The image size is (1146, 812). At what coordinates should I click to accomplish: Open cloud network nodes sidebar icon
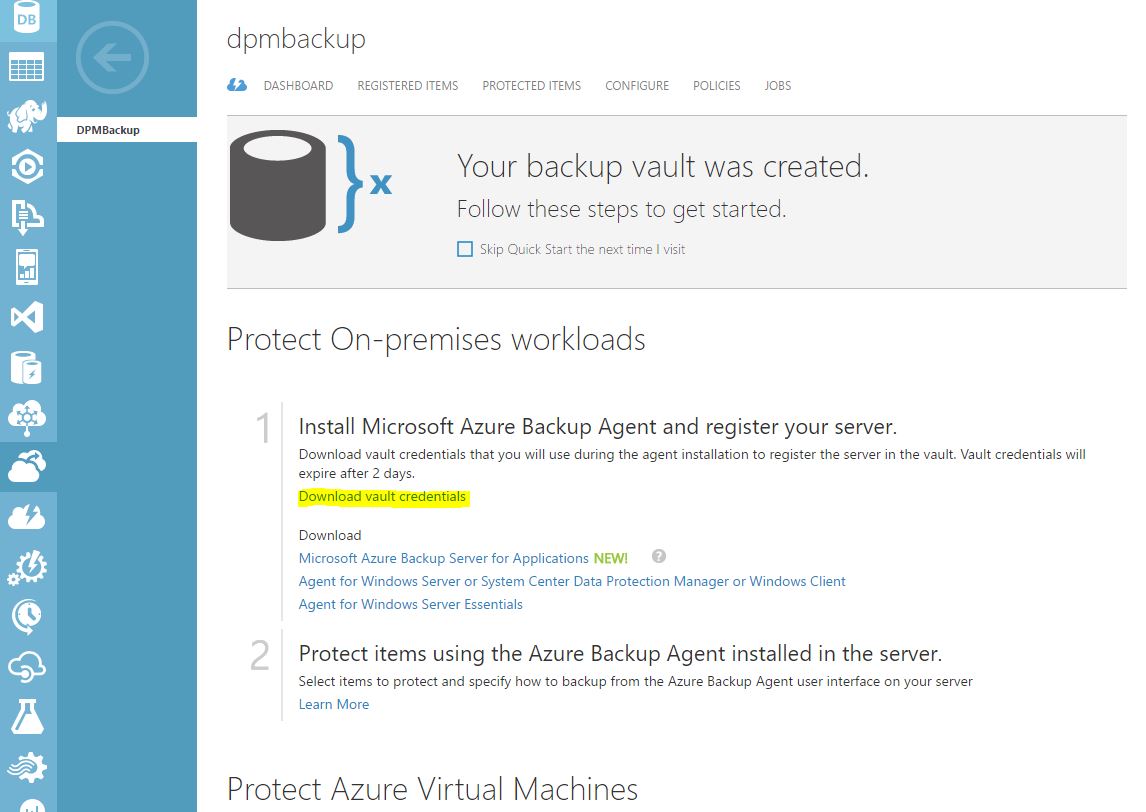tap(27, 417)
